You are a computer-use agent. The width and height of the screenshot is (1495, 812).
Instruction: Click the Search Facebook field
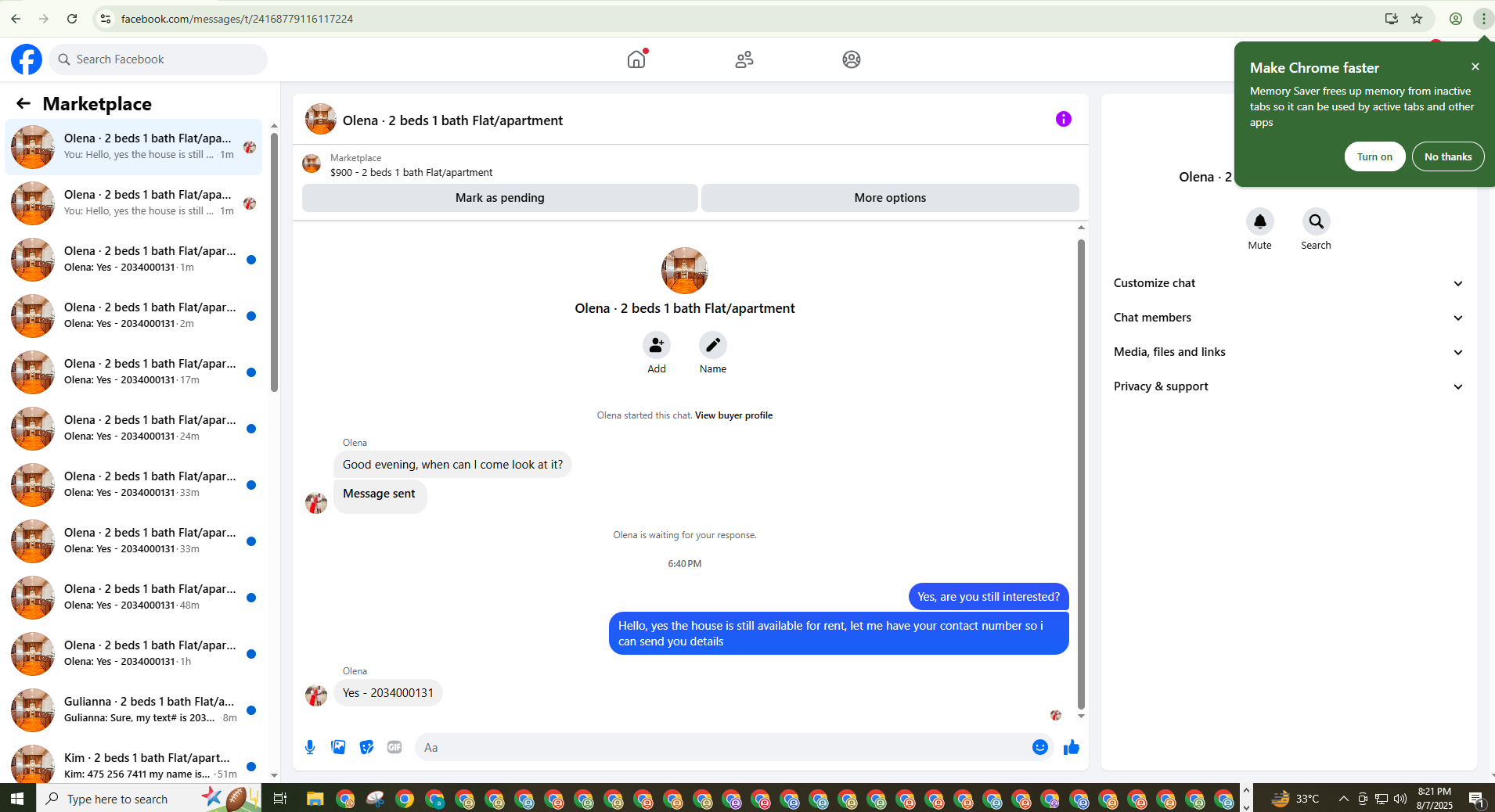158,59
